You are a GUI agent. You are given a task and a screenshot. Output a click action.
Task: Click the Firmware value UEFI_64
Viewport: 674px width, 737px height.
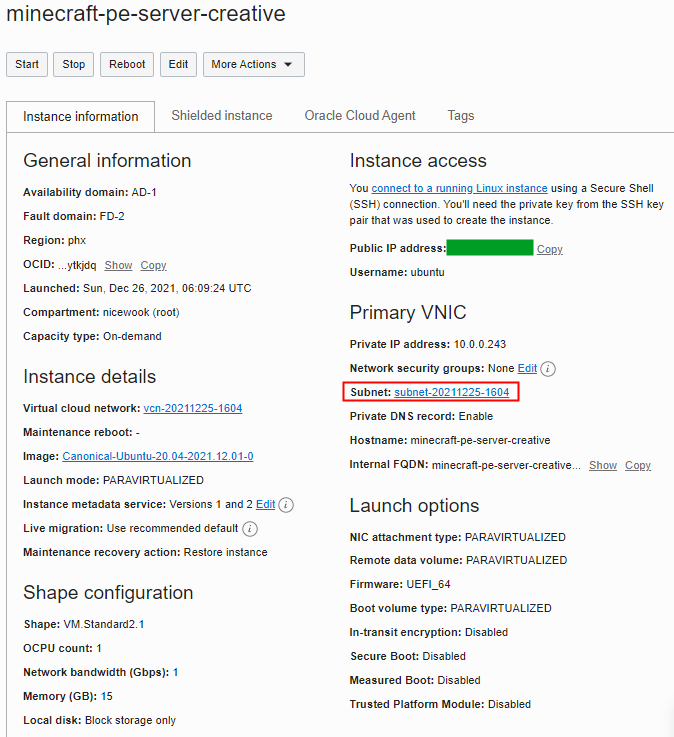[428, 584]
